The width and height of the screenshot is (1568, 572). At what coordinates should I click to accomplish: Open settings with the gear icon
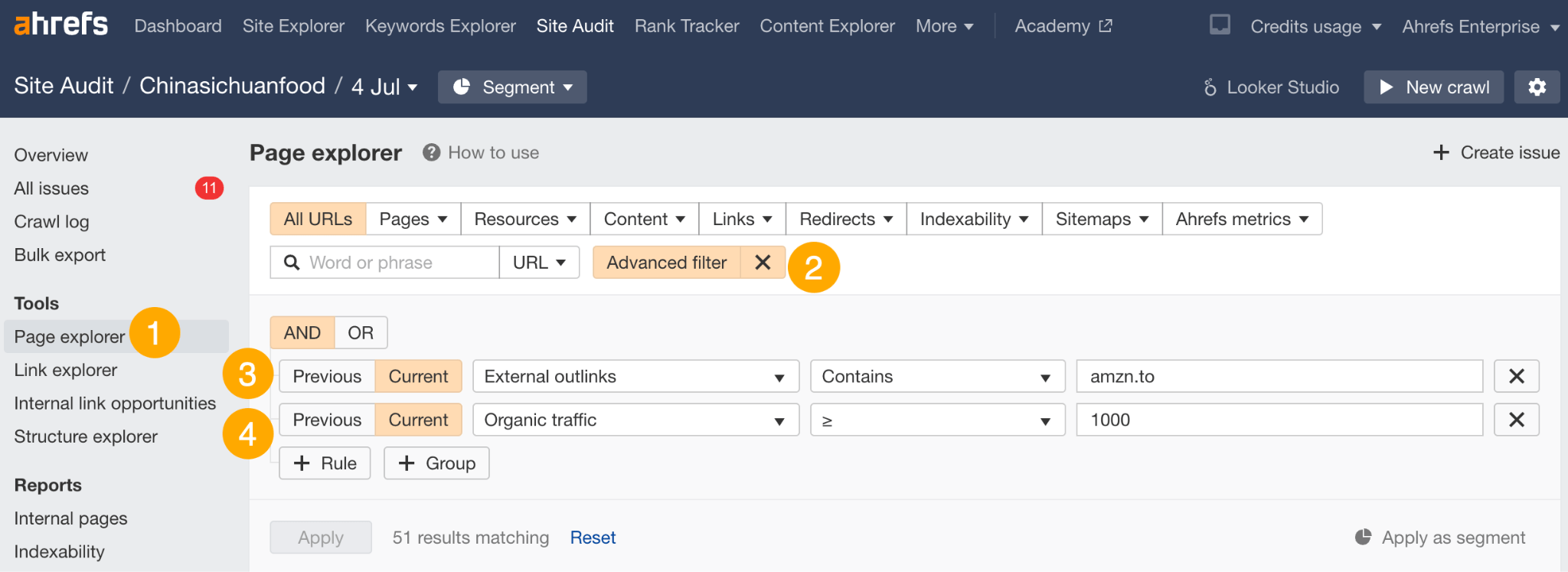[1537, 87]
